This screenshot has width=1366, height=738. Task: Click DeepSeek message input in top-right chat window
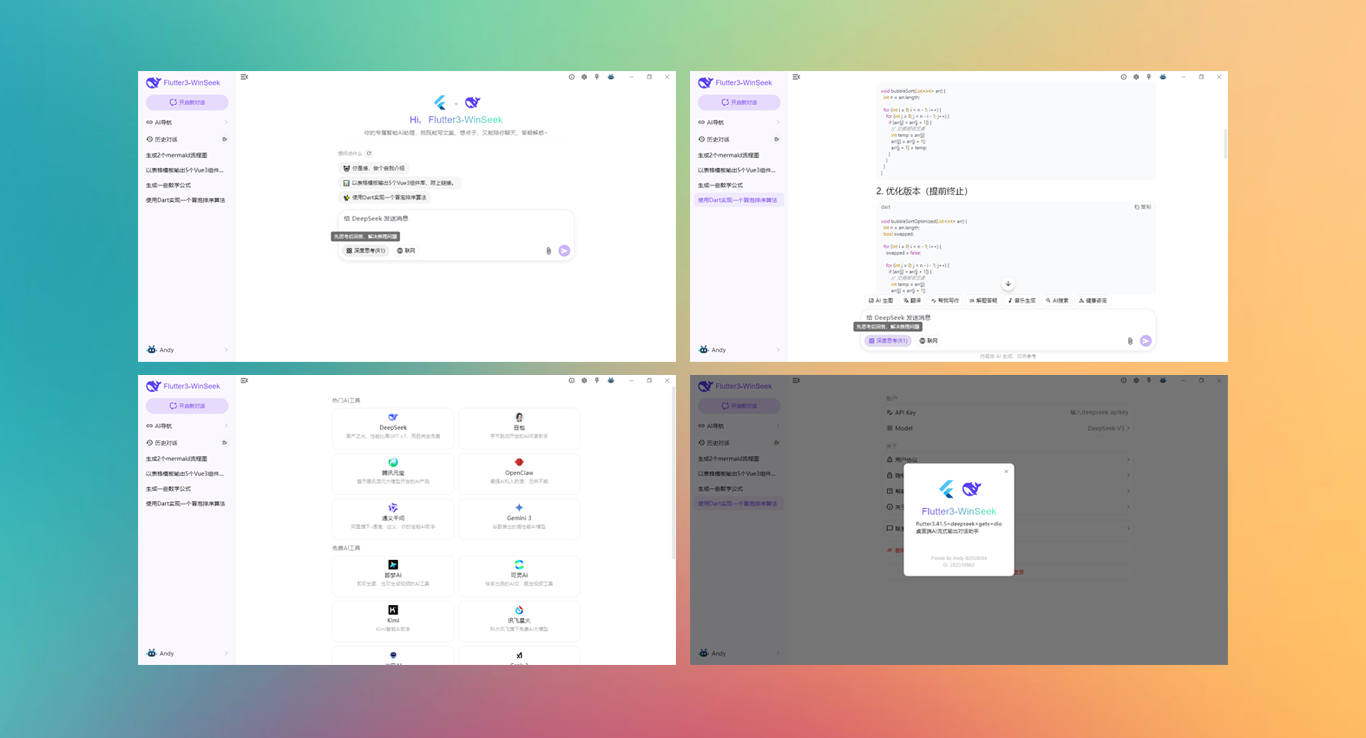pyautogui.click(x=1008, y=317)
